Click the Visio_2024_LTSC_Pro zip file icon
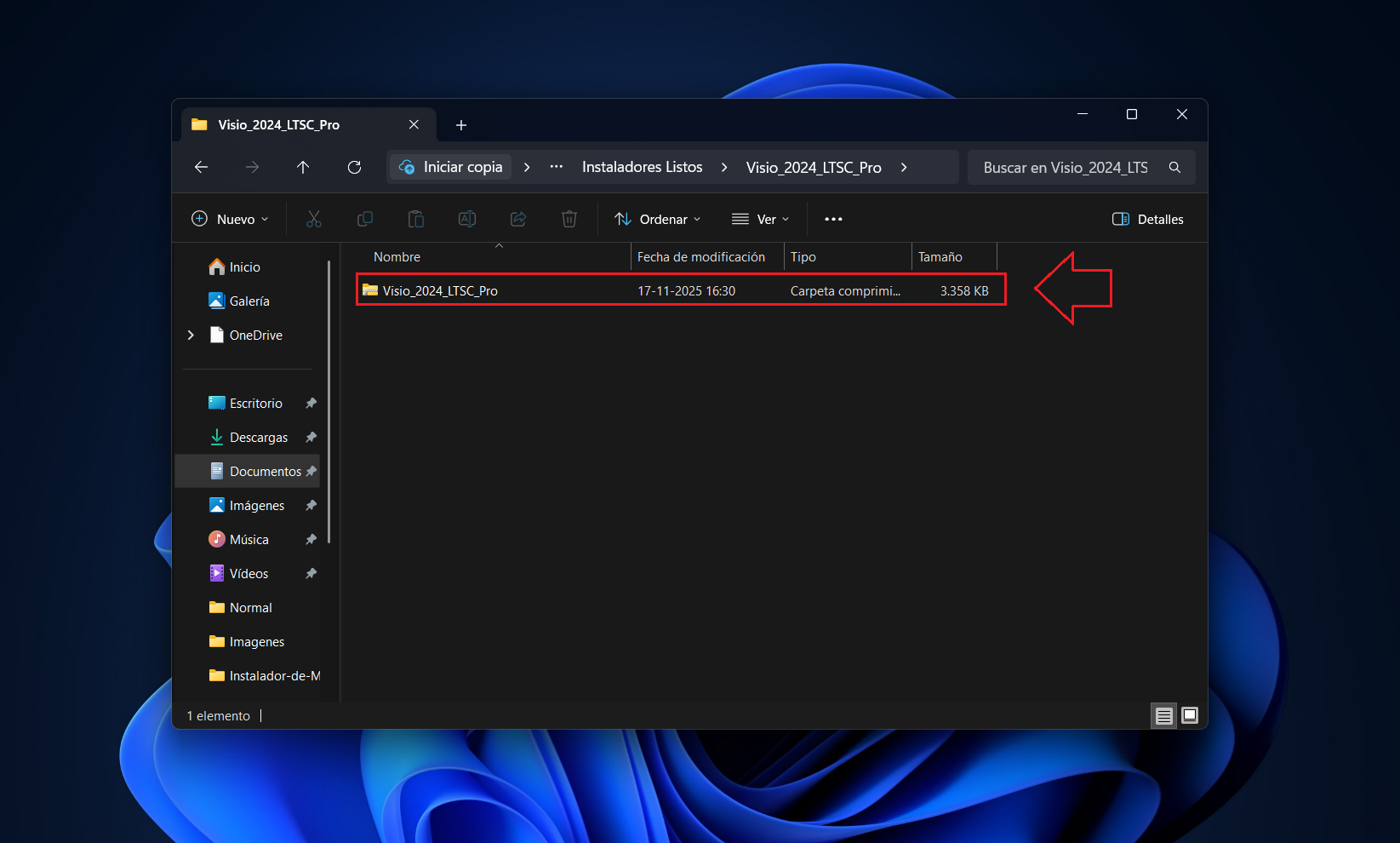This screenshot has width=1400, height=843. click(370, 290)
